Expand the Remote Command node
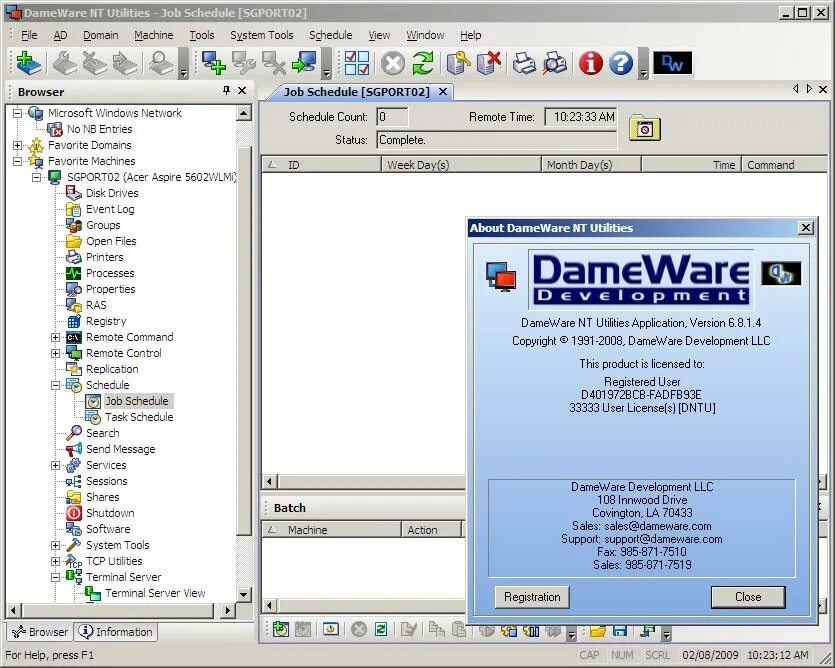835x668 pixels. point(55,337)
